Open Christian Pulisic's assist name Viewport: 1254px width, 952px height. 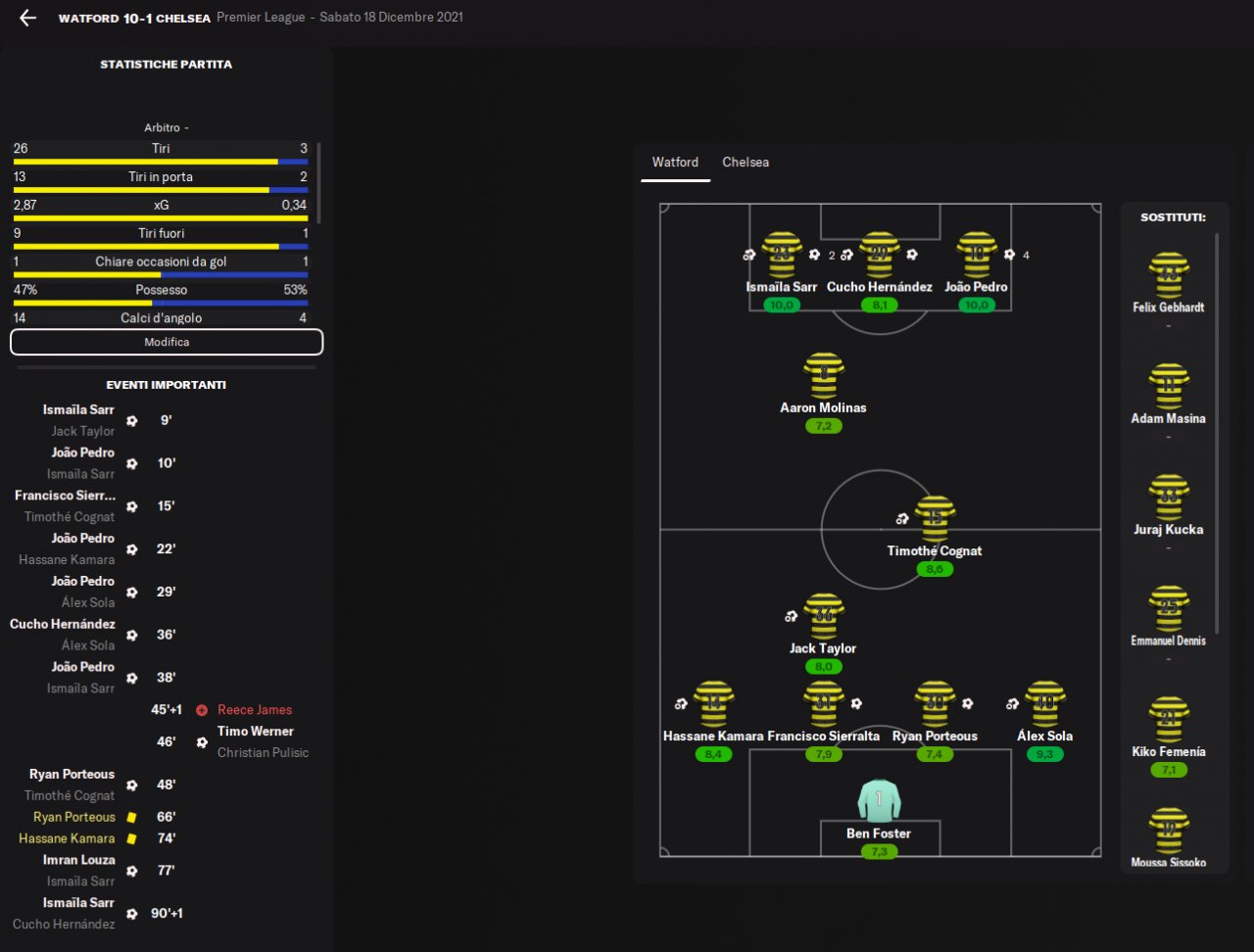(263, 753)
